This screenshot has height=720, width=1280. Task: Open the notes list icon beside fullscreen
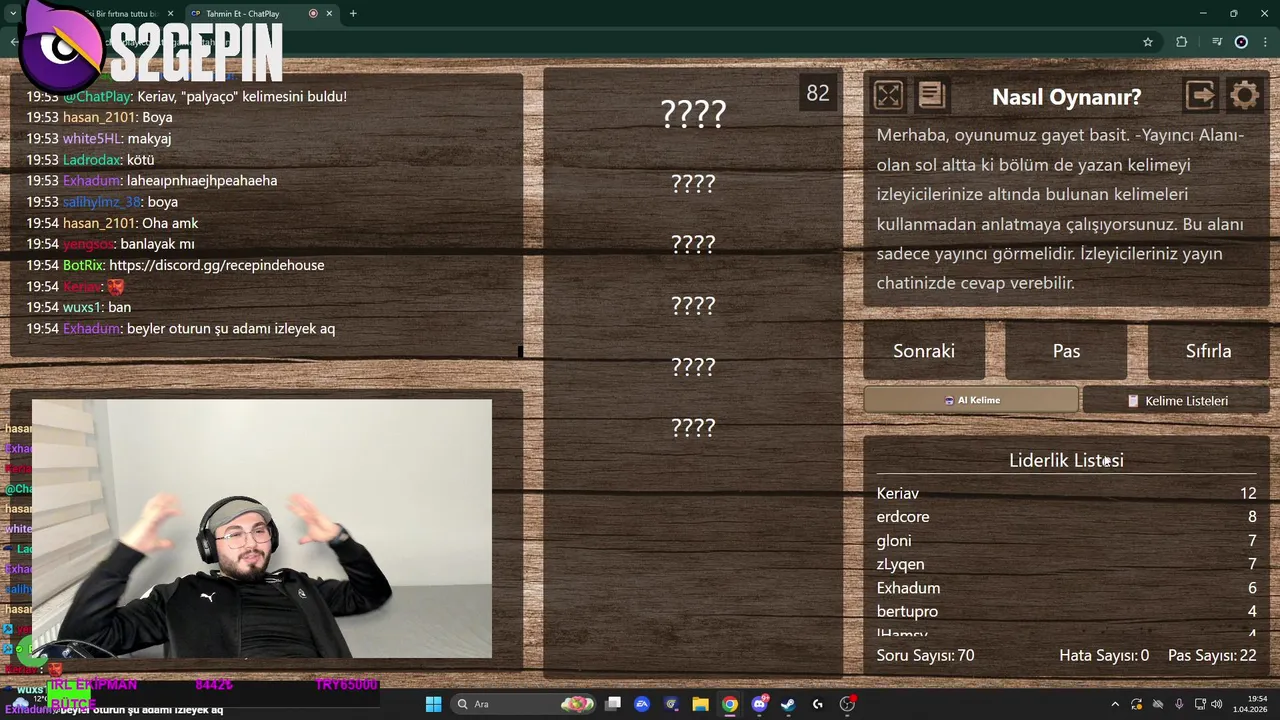tap(931, 95)
